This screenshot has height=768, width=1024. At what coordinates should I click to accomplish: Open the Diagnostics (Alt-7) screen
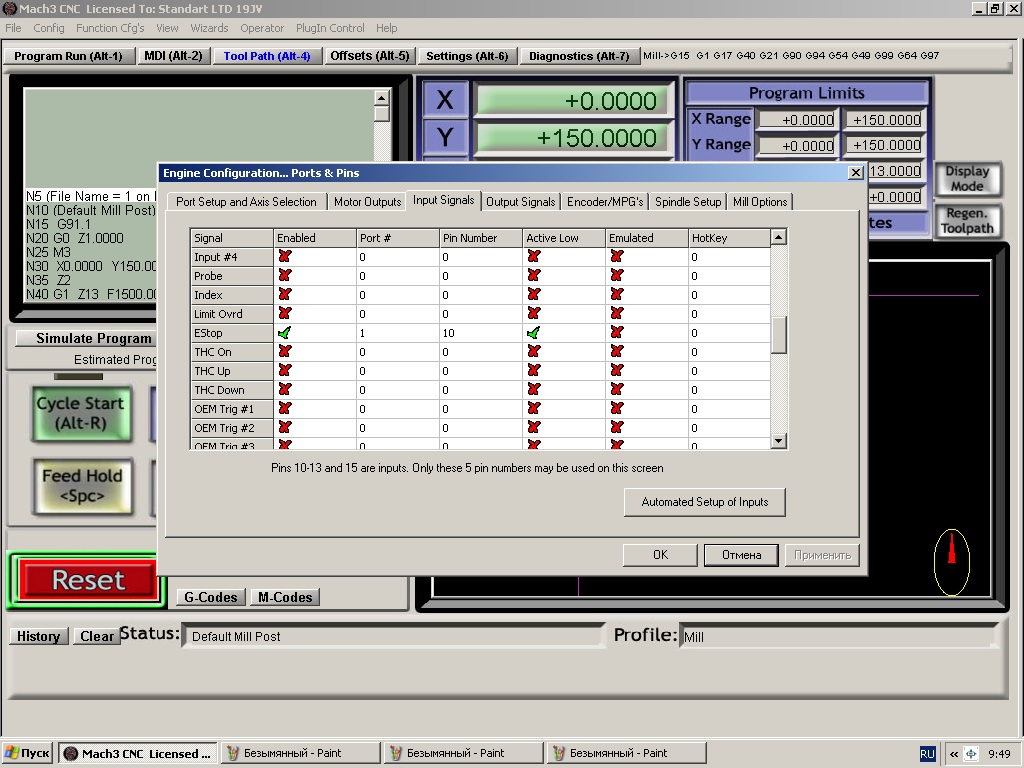tap(579, 56)
